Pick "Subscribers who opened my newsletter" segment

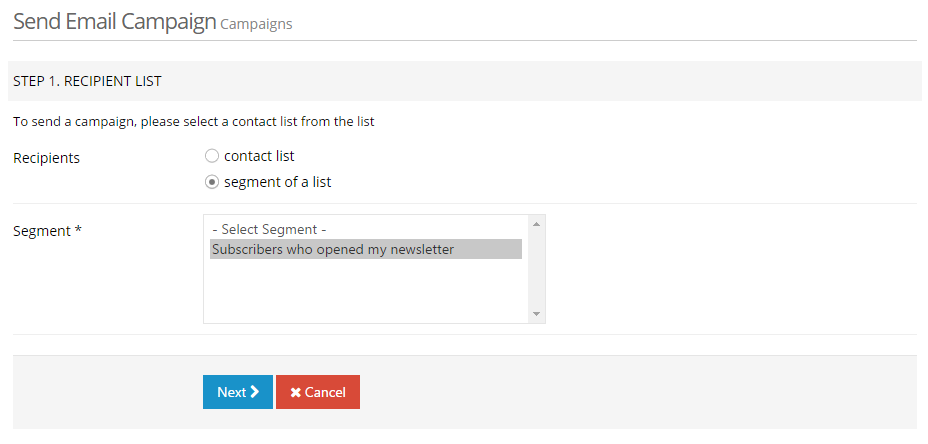click(x=332, y=249)
